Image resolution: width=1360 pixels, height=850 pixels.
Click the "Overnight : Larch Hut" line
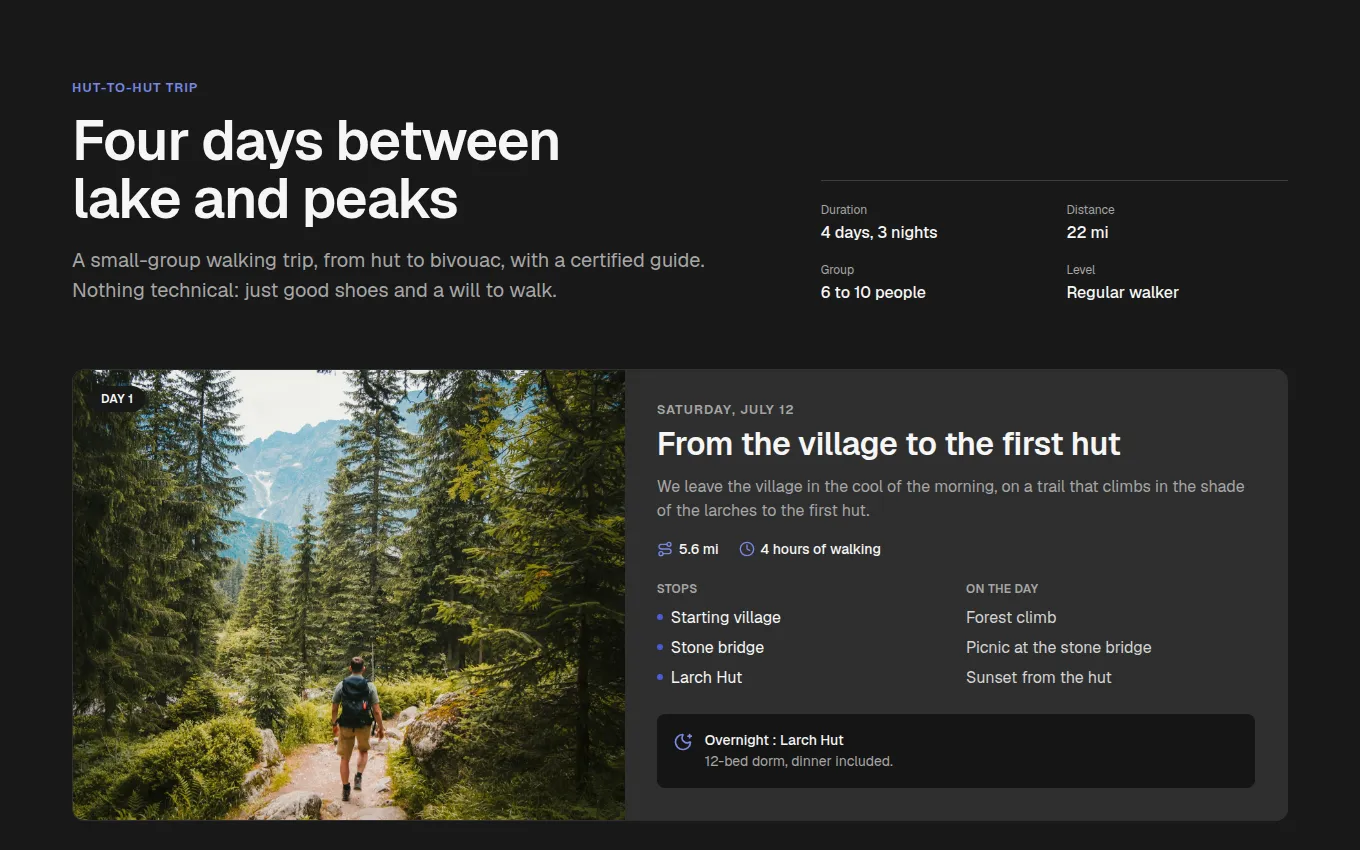(x=774, y=741)
